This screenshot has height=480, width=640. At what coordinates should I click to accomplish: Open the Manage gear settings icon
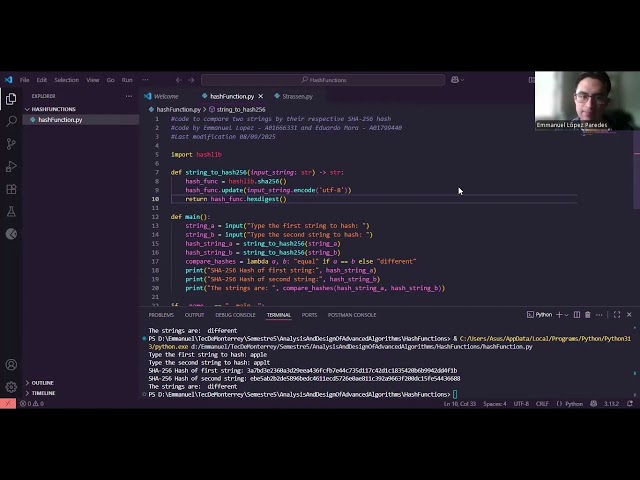coord(11,387)
